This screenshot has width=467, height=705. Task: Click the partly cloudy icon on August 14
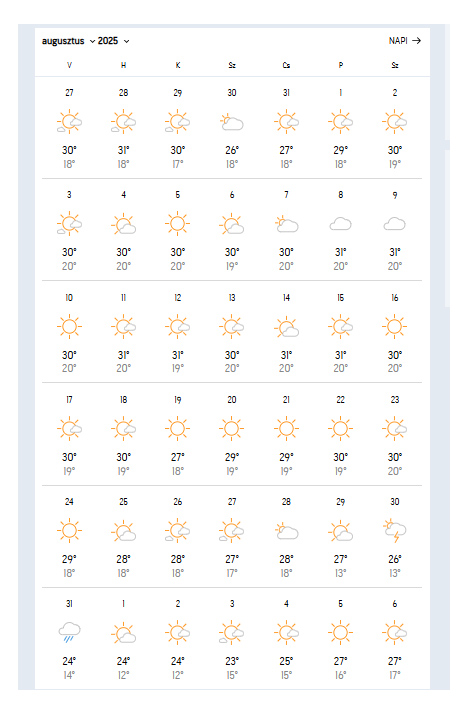(x=286, y=327)
